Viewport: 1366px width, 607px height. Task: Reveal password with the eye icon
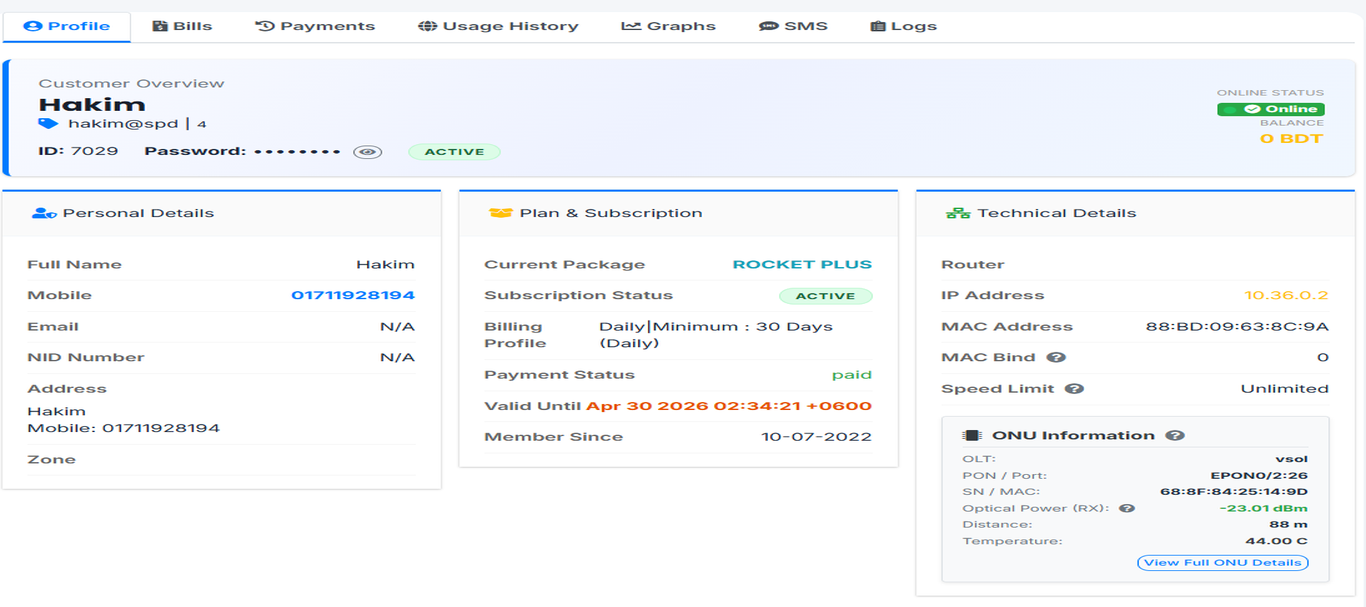[368, 152]
